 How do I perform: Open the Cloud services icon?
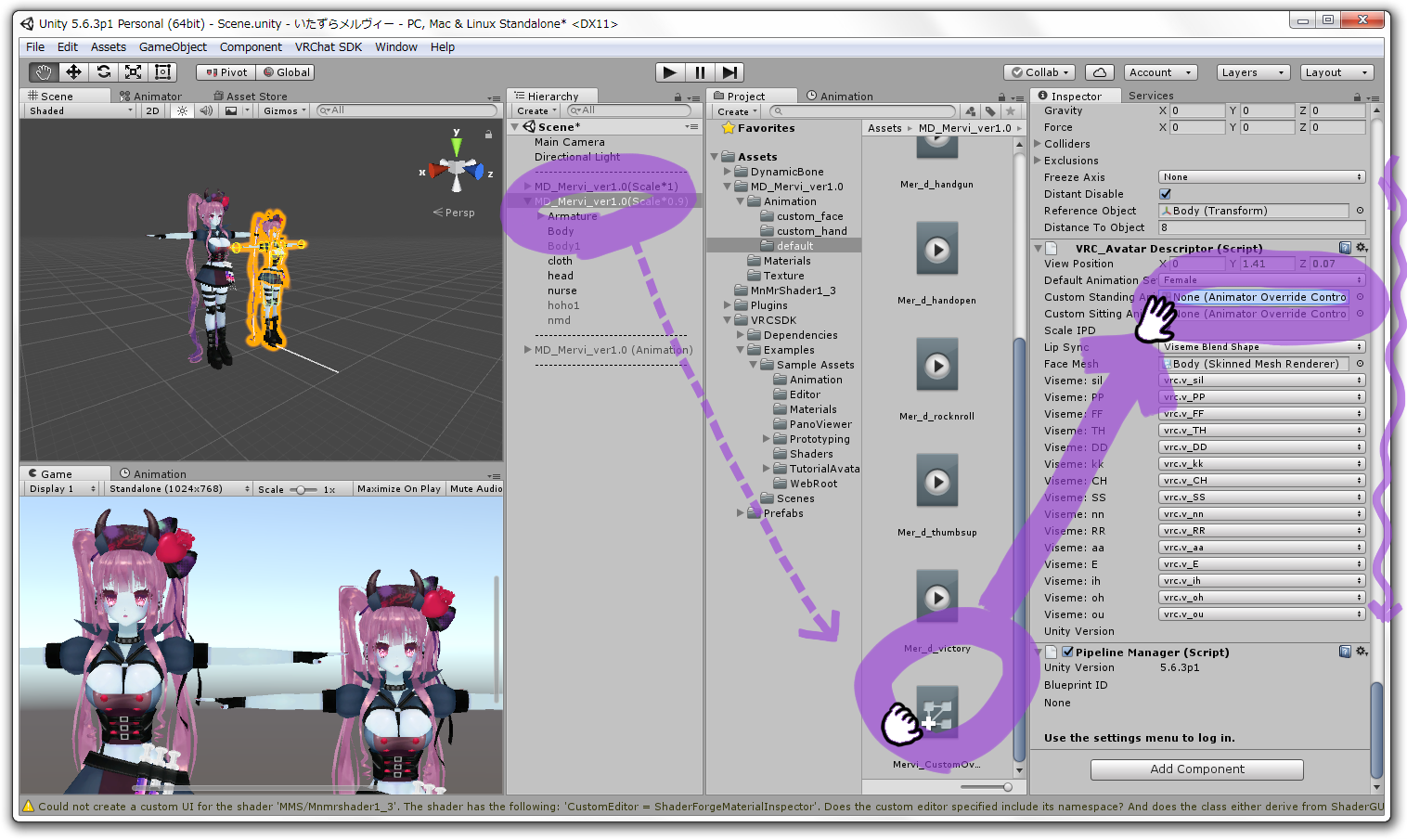click(x=1099, y=72)
